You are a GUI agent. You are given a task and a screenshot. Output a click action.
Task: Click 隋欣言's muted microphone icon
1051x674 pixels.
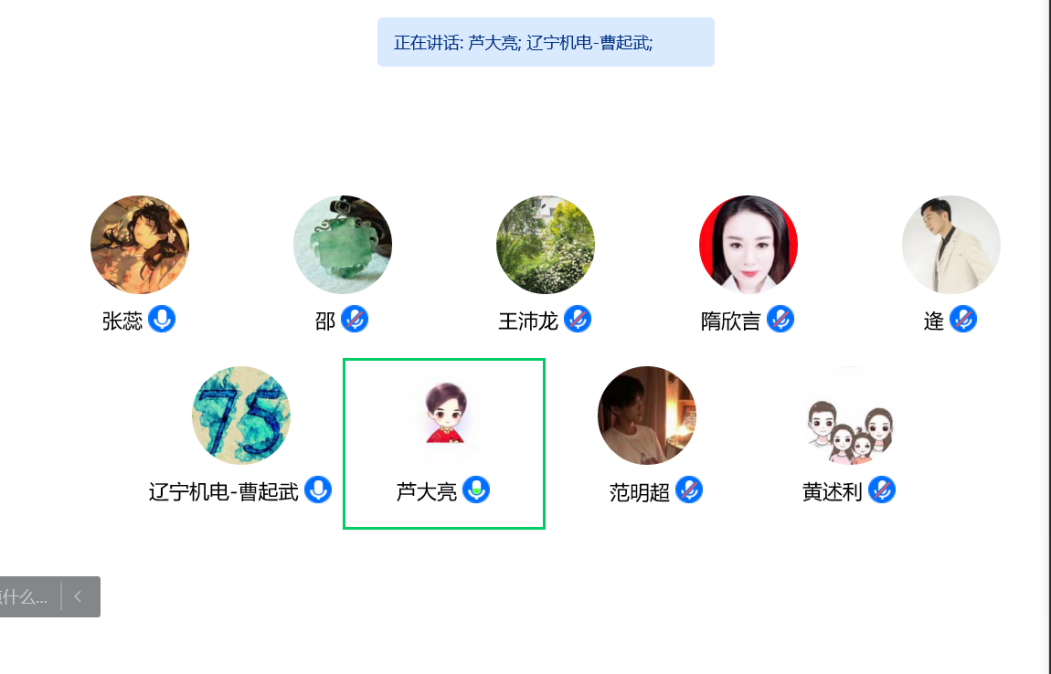pos(780,319)
